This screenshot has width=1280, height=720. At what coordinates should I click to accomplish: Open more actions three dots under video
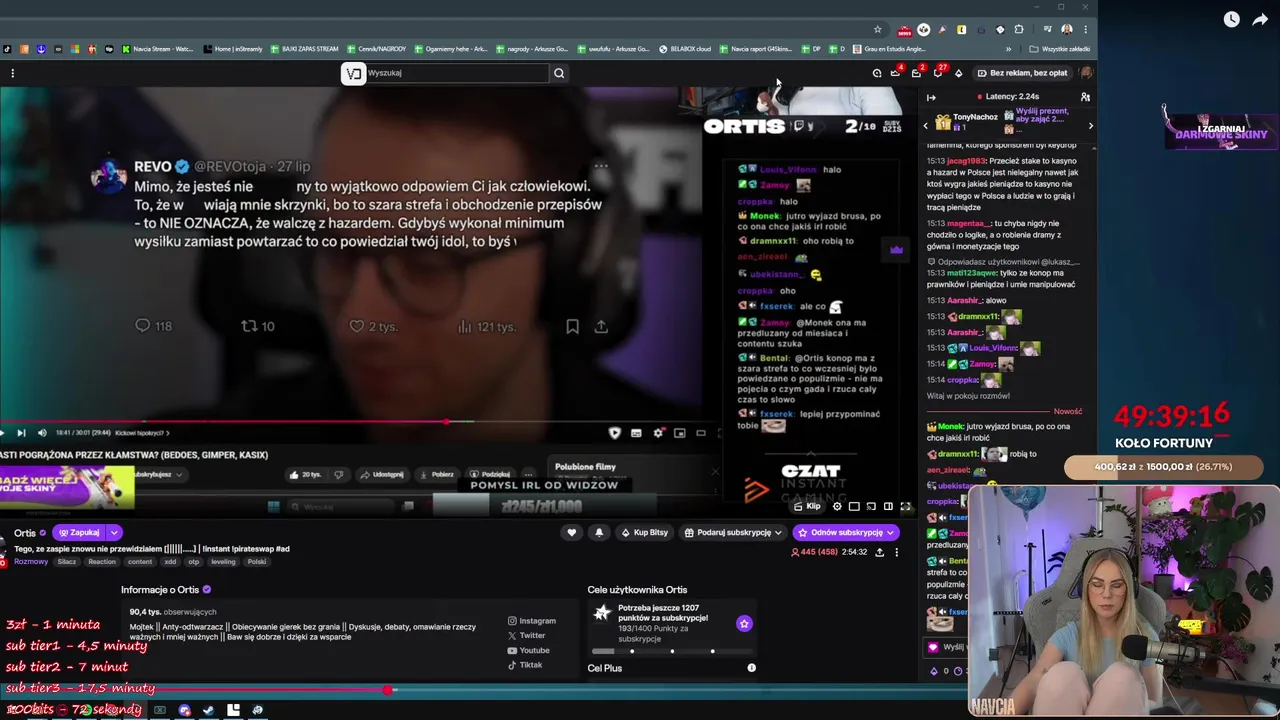pos(528,474)
